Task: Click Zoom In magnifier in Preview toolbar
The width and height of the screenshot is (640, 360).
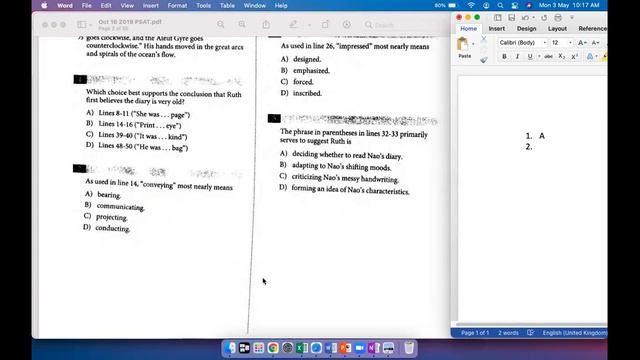Action: click(x=242, y=24)
